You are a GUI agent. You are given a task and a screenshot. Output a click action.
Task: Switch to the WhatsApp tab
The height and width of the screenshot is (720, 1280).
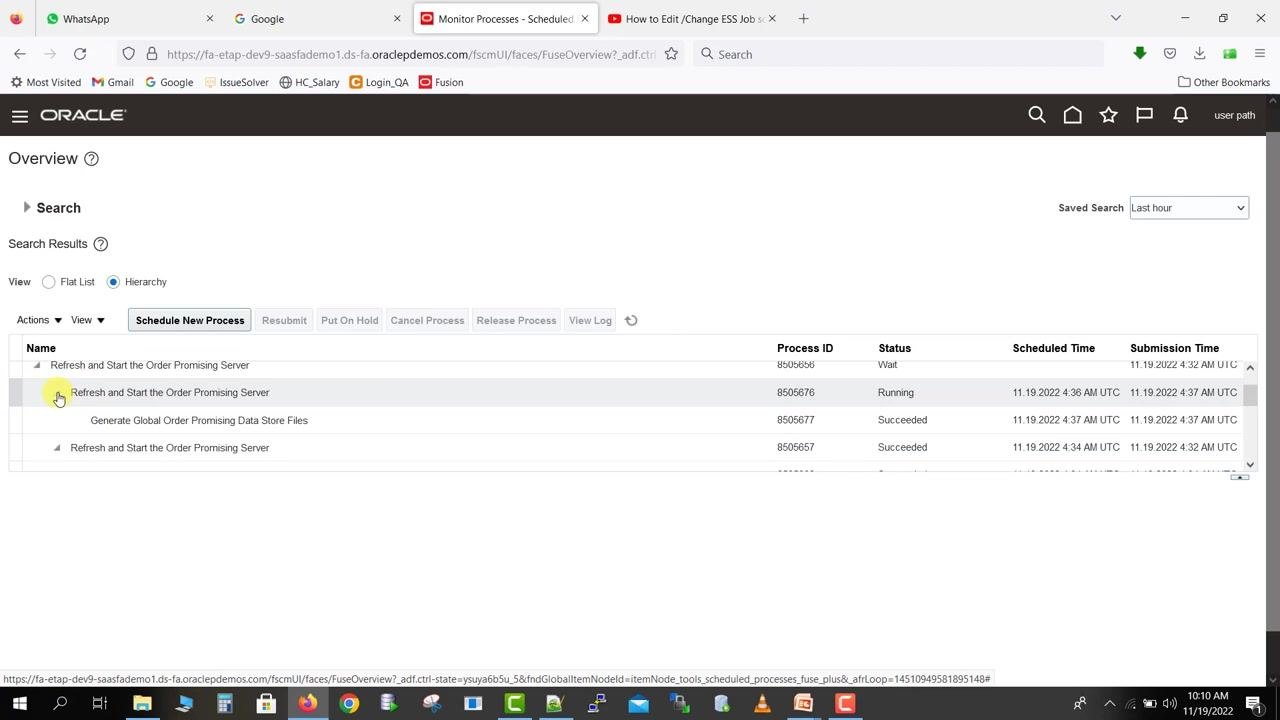[x=129, y=18]
